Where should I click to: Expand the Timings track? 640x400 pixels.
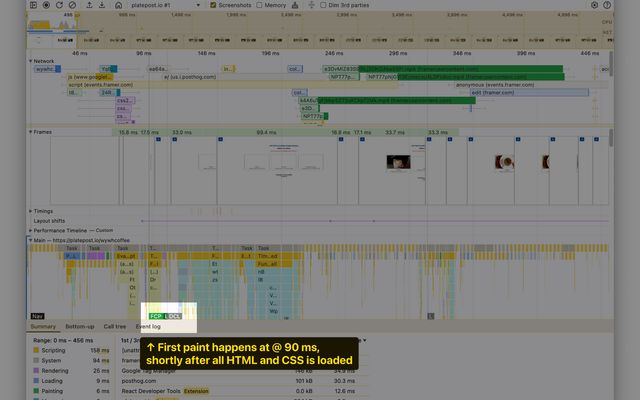coord(30,211)
